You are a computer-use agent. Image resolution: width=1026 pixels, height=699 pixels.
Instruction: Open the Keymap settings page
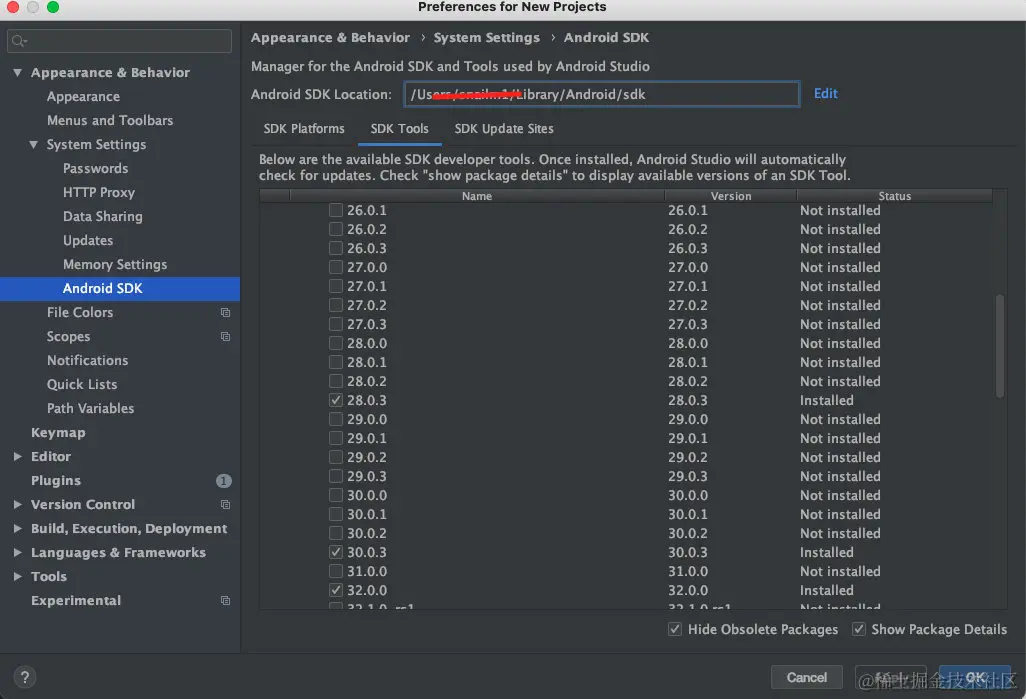[58, 433]
